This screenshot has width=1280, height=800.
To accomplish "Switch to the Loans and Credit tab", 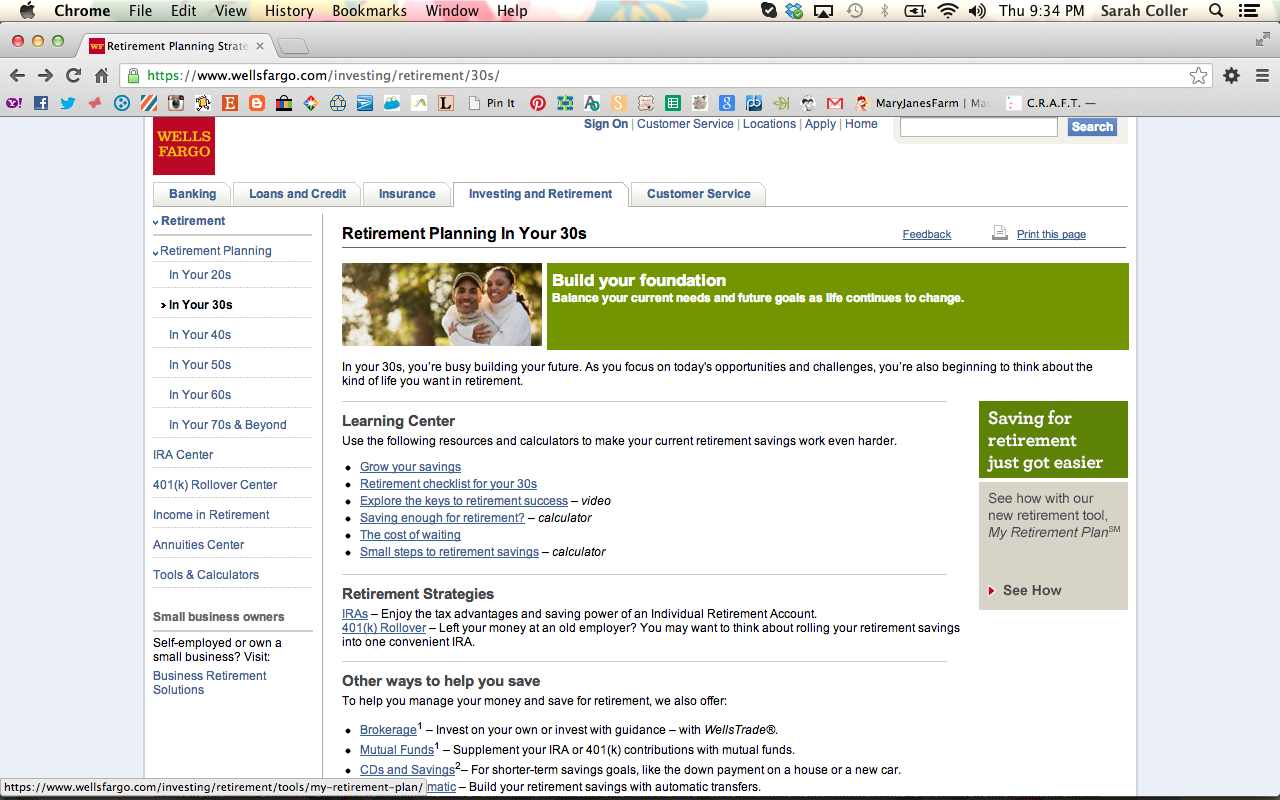I will coord(297,194).
